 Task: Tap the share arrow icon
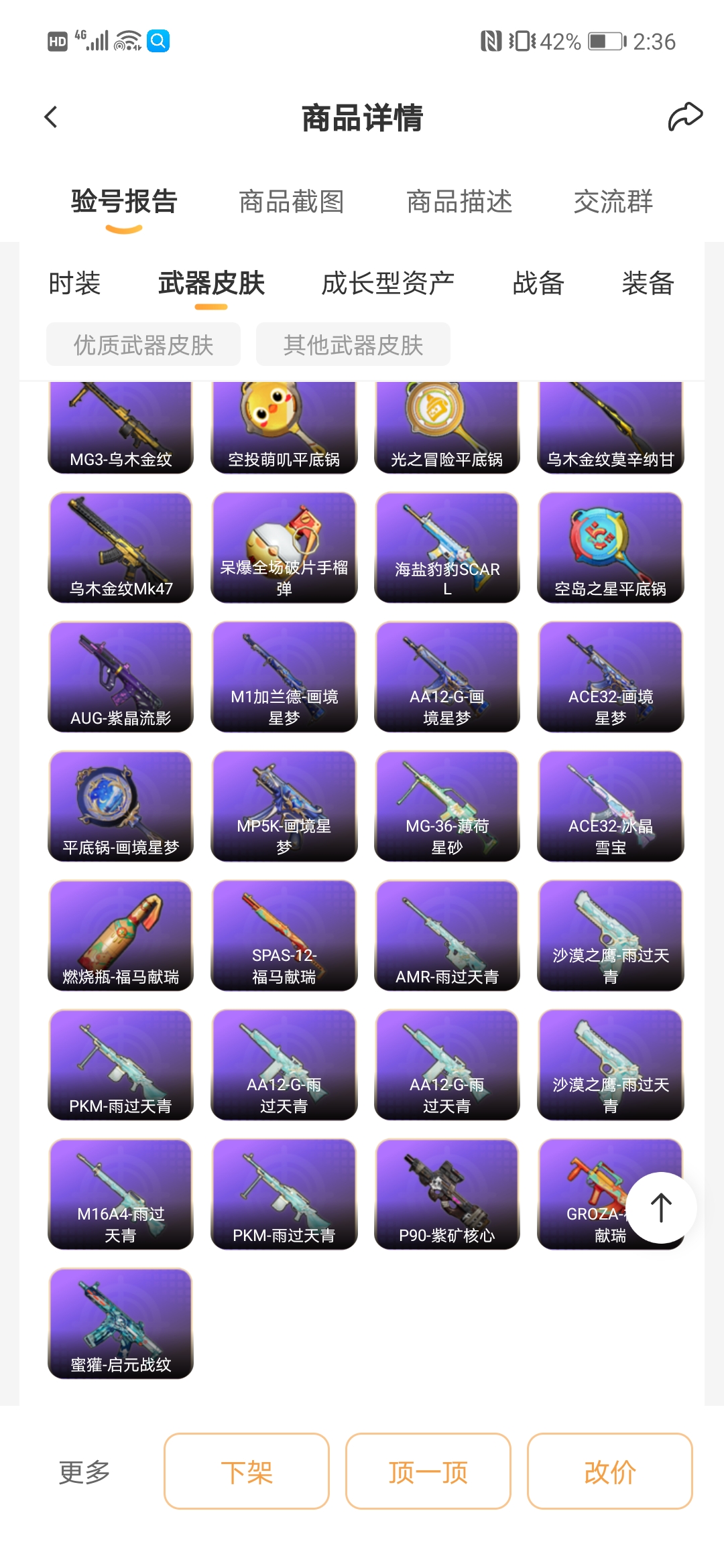(x=684, y=117)
